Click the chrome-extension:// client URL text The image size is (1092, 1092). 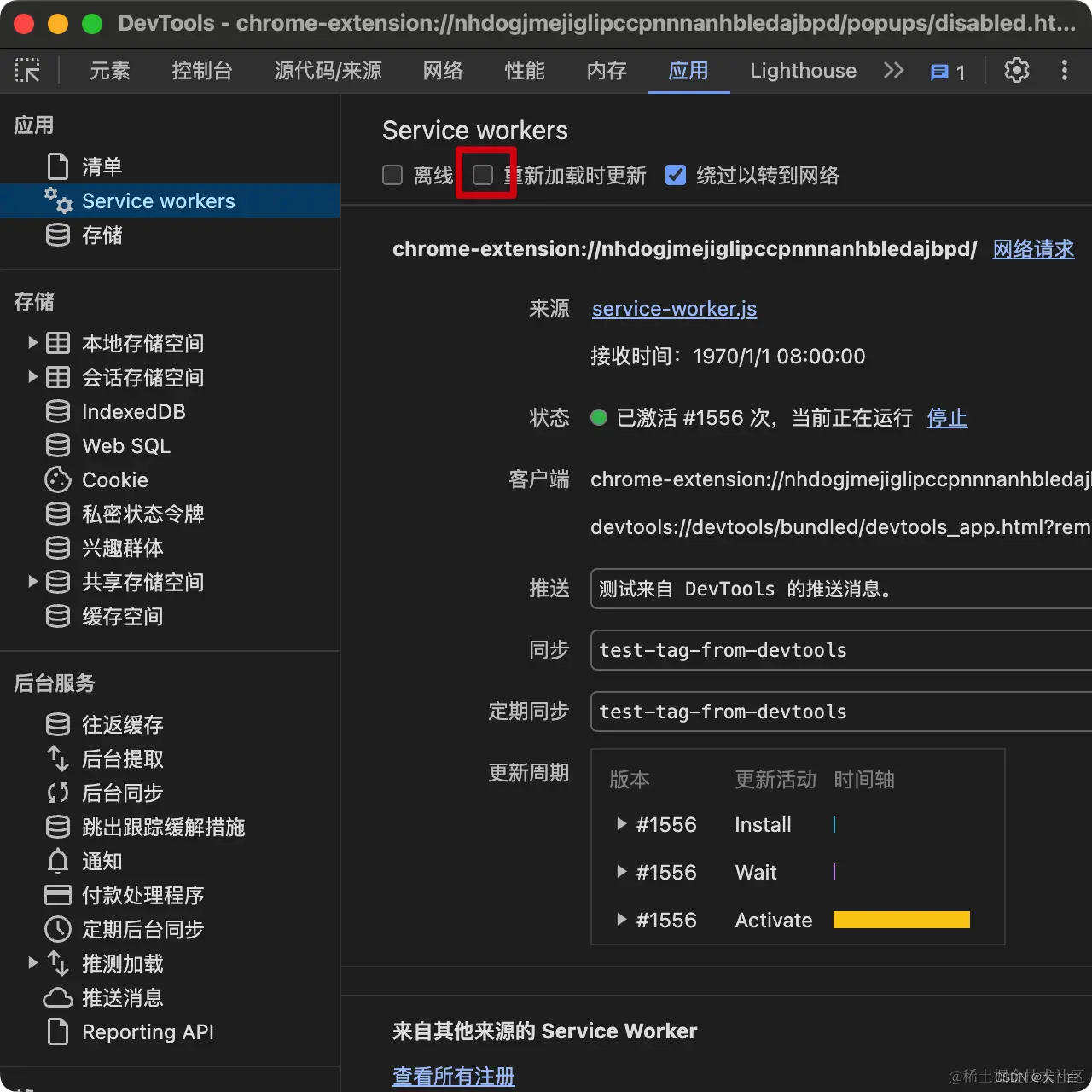pos(840,479)
